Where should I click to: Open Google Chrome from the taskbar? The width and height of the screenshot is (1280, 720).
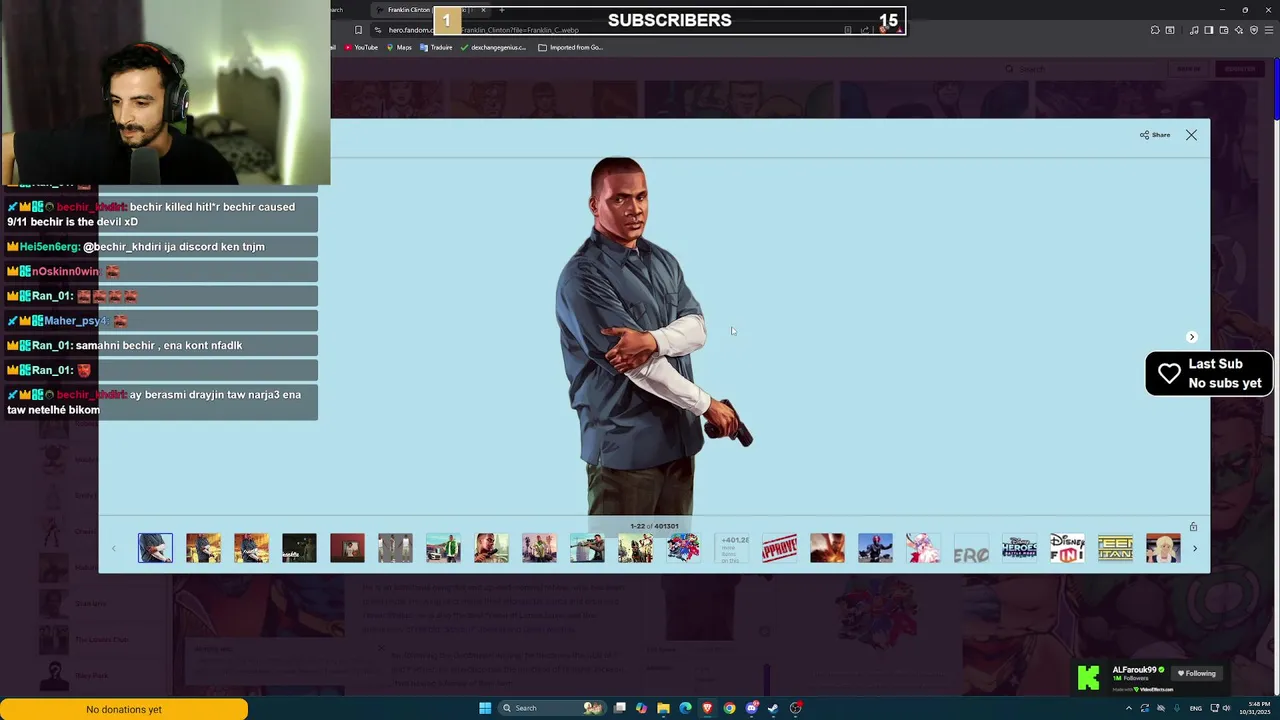coord(729,708)
